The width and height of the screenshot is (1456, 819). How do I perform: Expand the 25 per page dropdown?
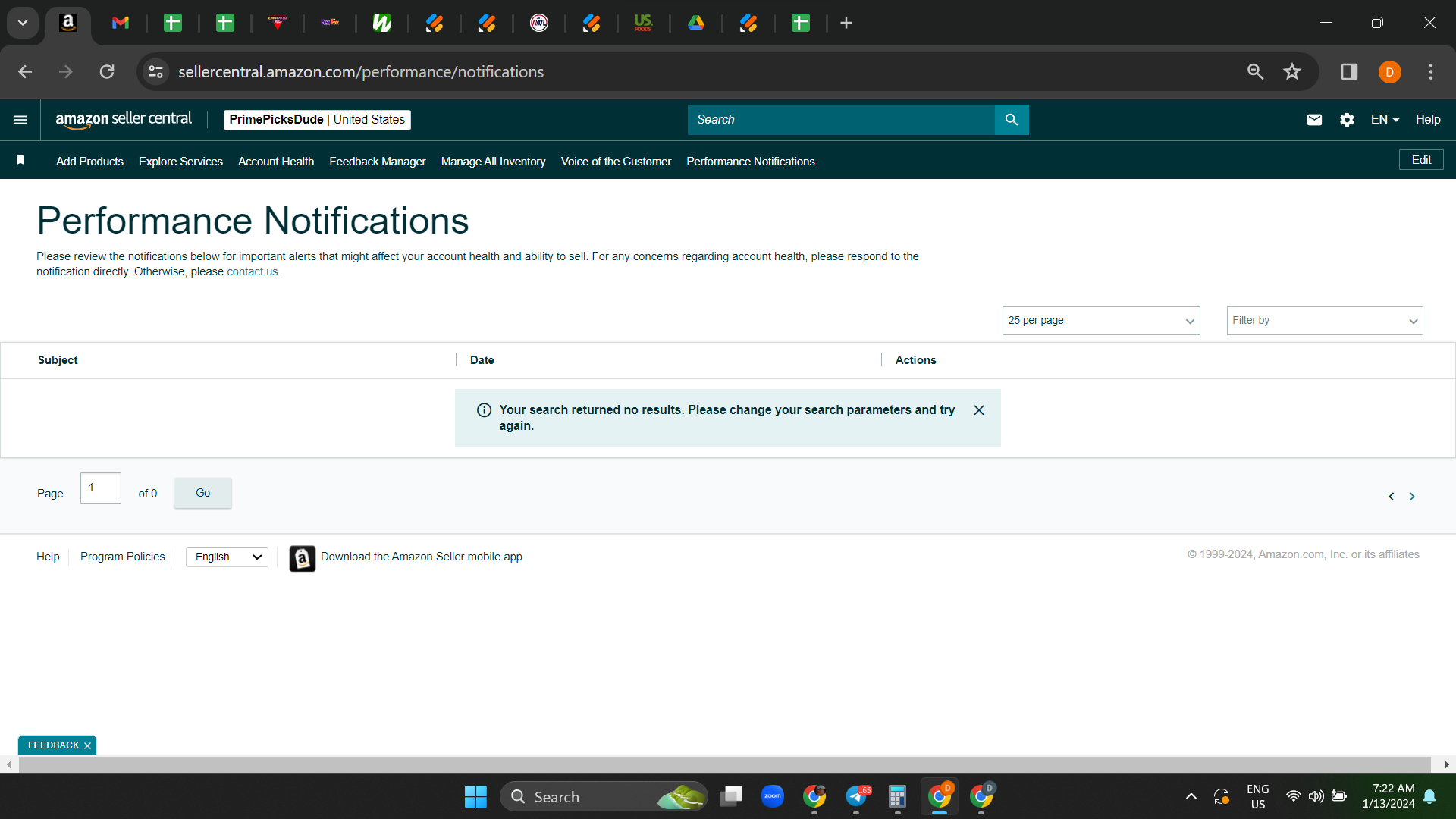[x=1101, y=321]
